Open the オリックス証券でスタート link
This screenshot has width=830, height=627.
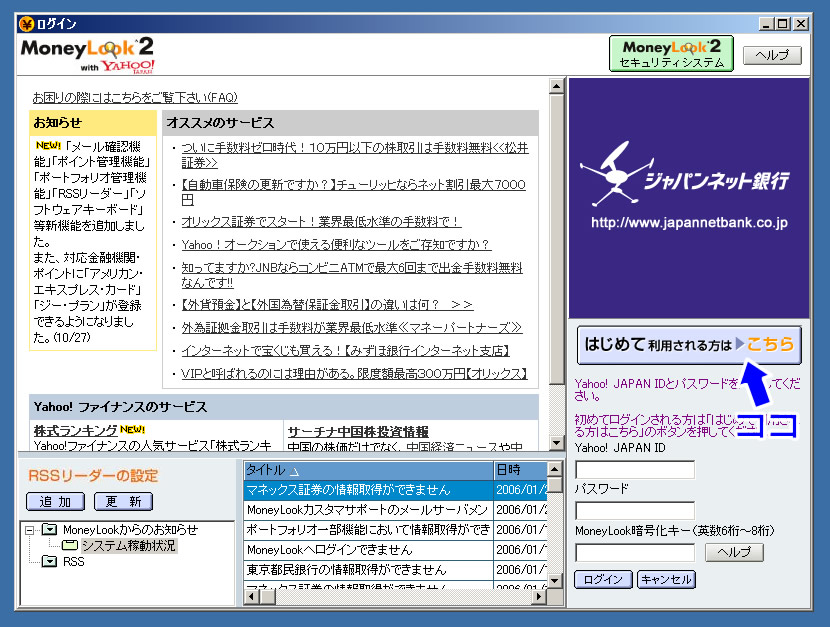tap(321, 222)
